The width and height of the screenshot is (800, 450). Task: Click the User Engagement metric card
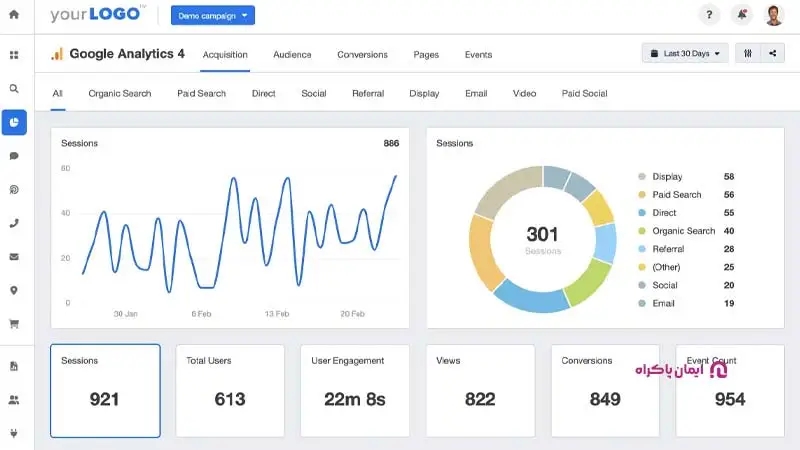[355, 390]
